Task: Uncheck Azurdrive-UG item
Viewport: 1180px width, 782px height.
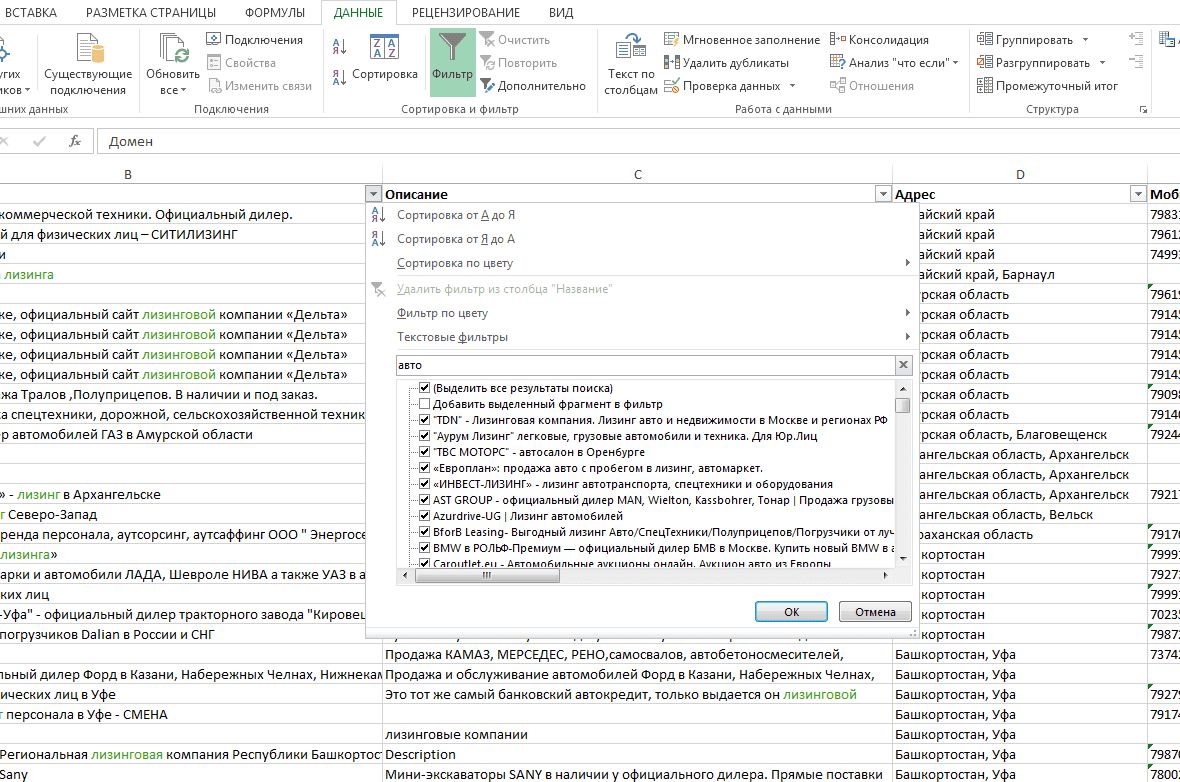Action: click(424, 516)
